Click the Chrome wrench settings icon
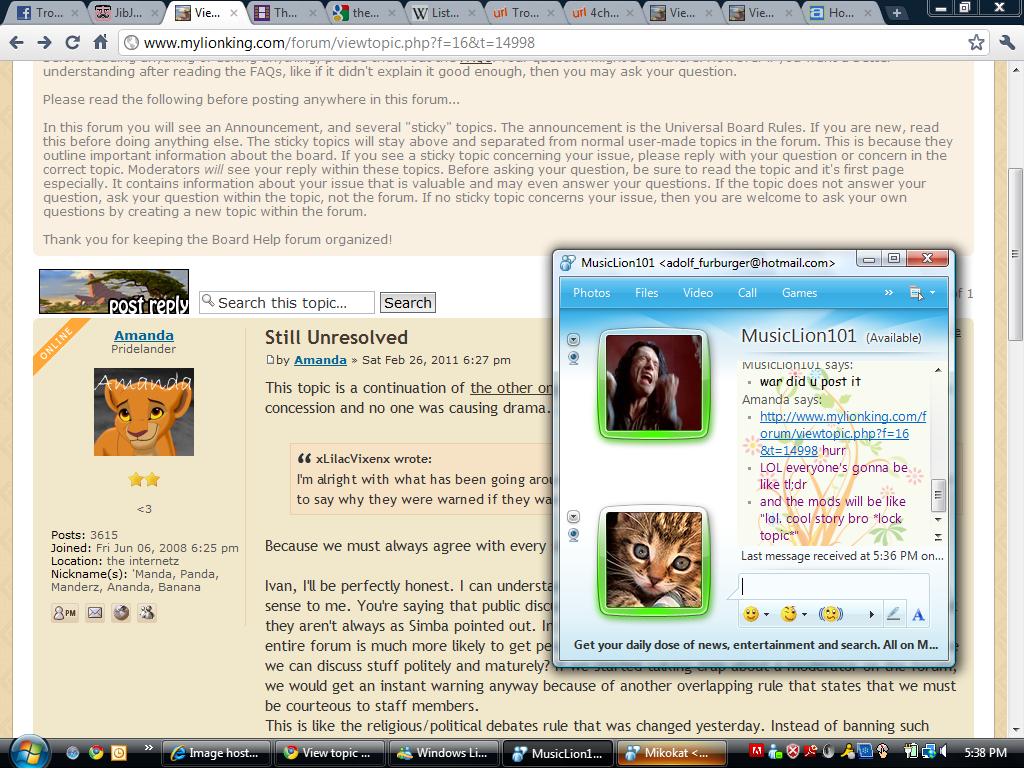Viewport: 1024px width, 769px height. pos(1006,42)
